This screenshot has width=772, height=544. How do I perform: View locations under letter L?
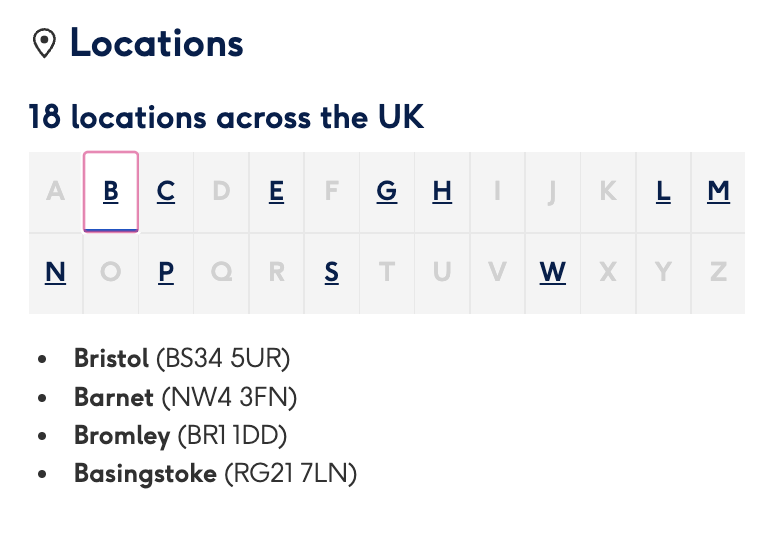click(663, 192)
